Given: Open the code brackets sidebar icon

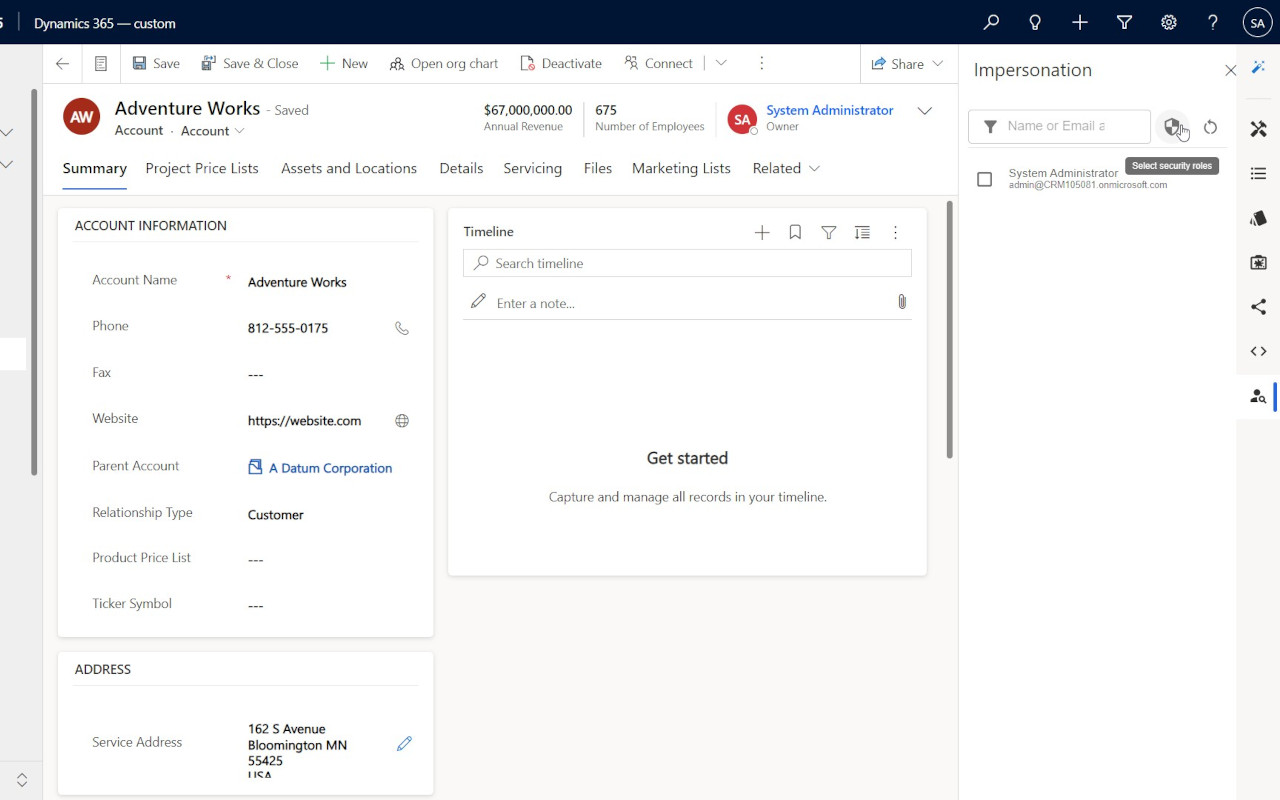Looking at the screenshot, I should coord(1258,351).
